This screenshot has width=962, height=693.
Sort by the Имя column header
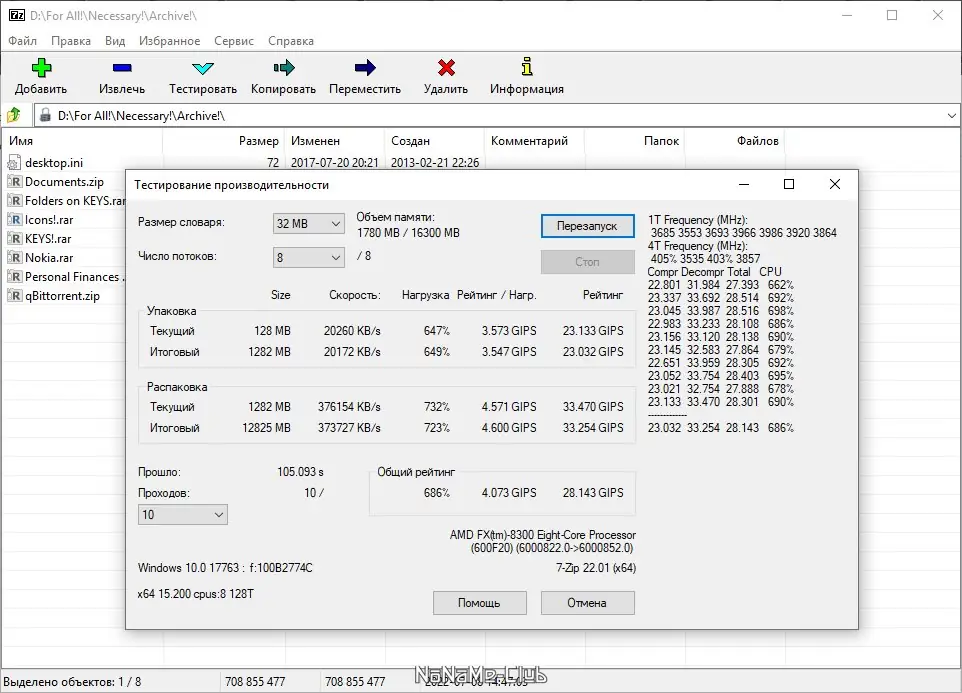pyautogui.click(x=82, y=141)
